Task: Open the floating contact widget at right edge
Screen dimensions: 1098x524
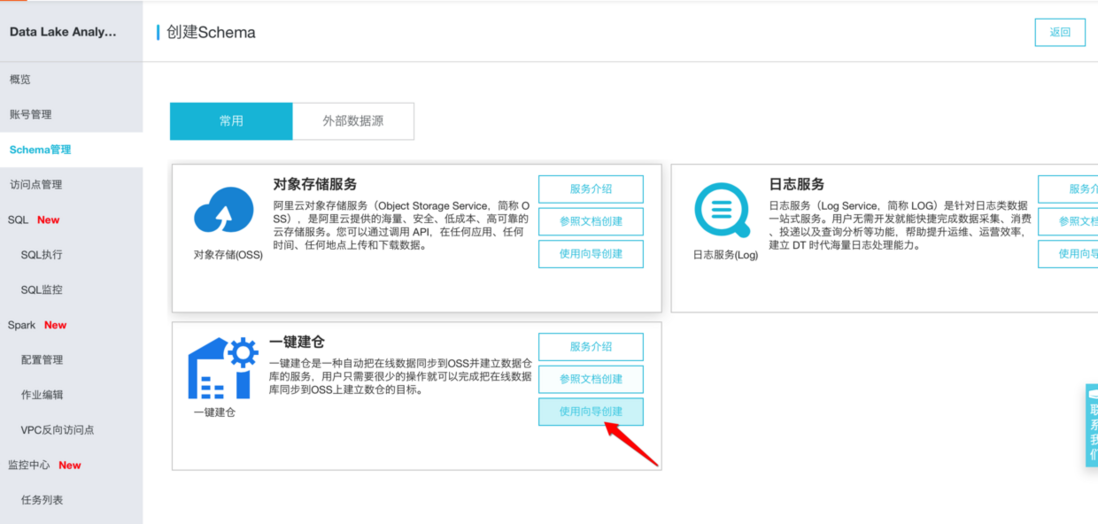Action: (x=1092, y=425)
